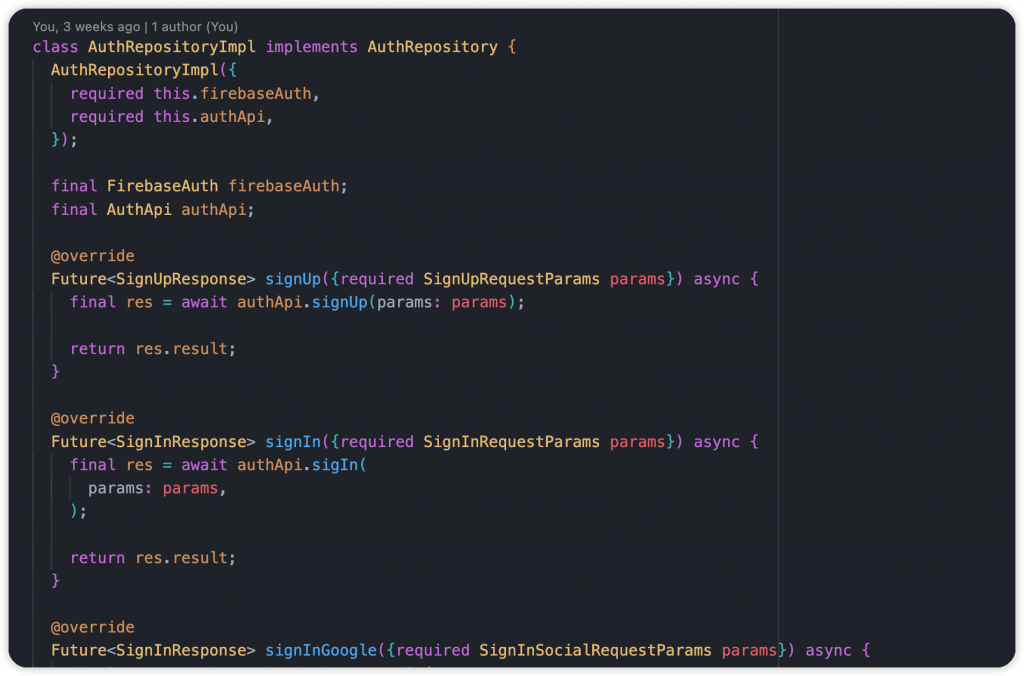Click the async keyword on the signUp line
The height and width of the screenshot is (676, 1024).
point(716,279)
